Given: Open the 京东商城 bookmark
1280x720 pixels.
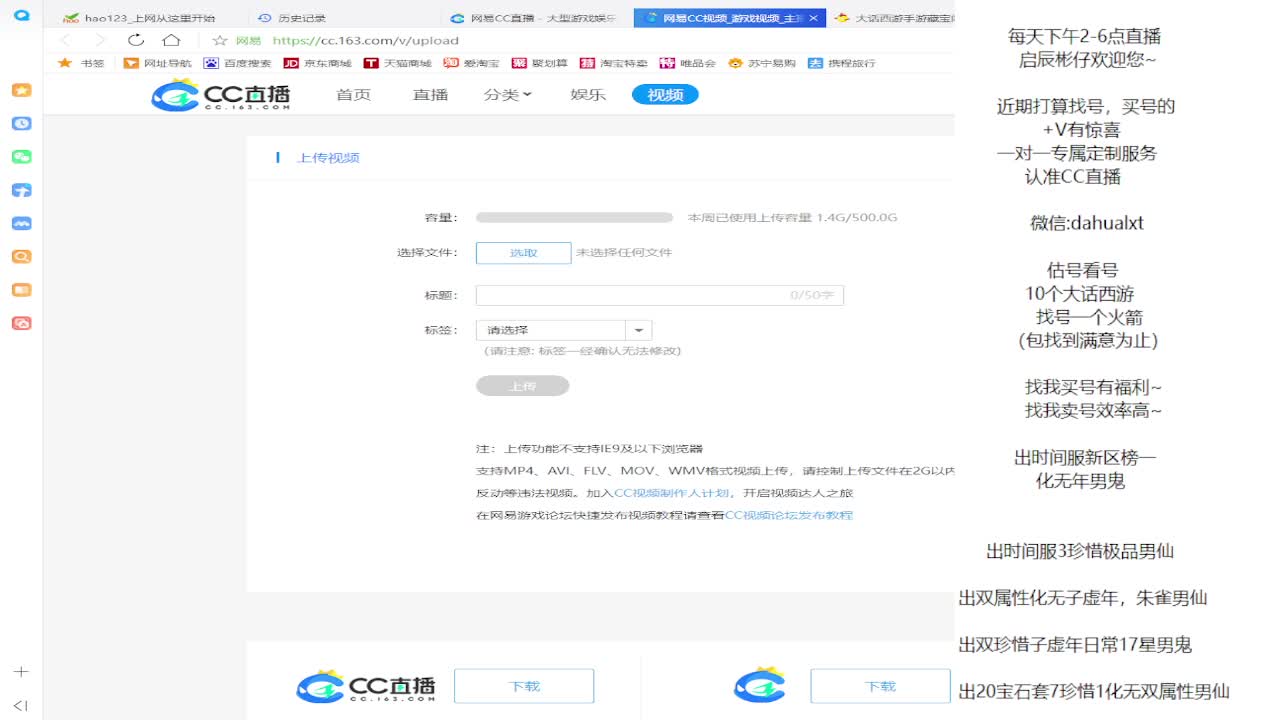Looking at the screenshot, I should (318, 63).
